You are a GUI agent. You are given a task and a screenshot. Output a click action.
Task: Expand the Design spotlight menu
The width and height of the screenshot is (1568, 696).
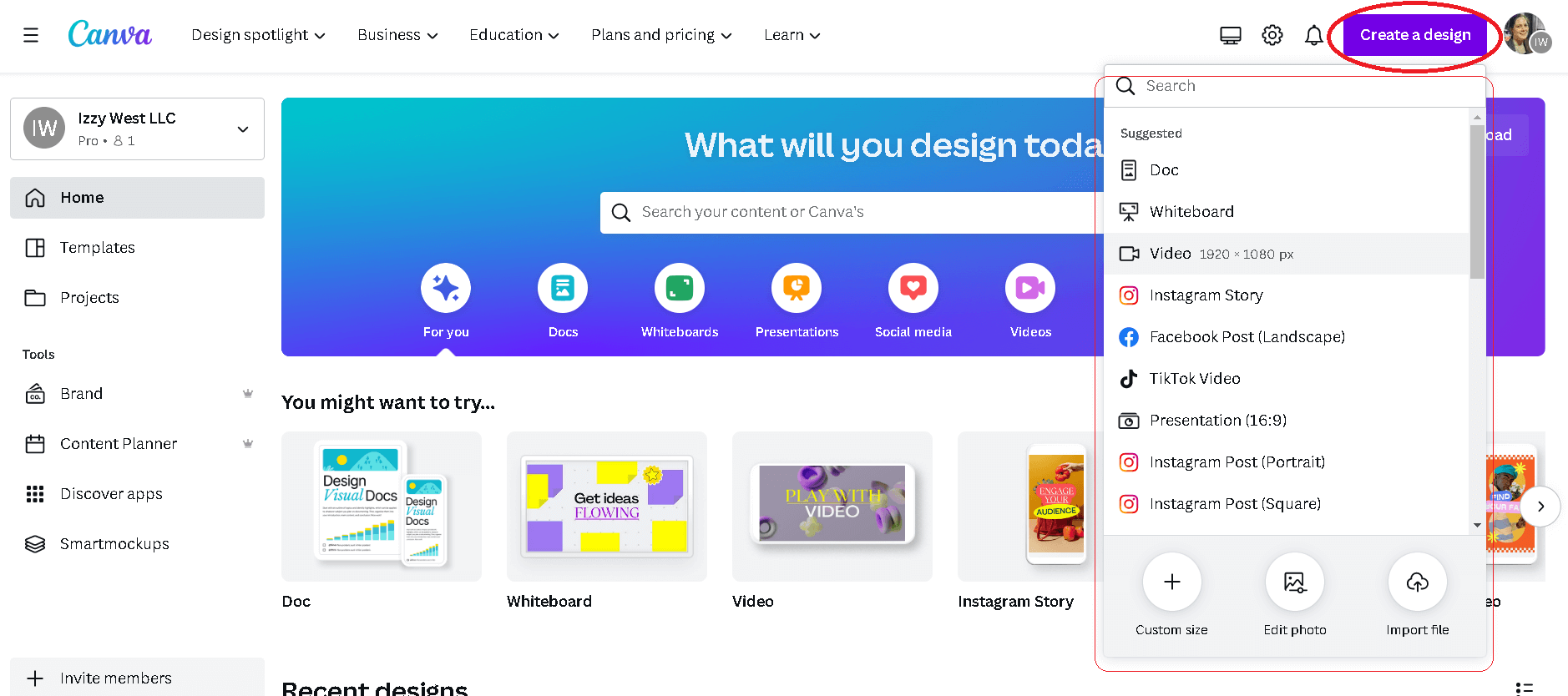[258, 35]
